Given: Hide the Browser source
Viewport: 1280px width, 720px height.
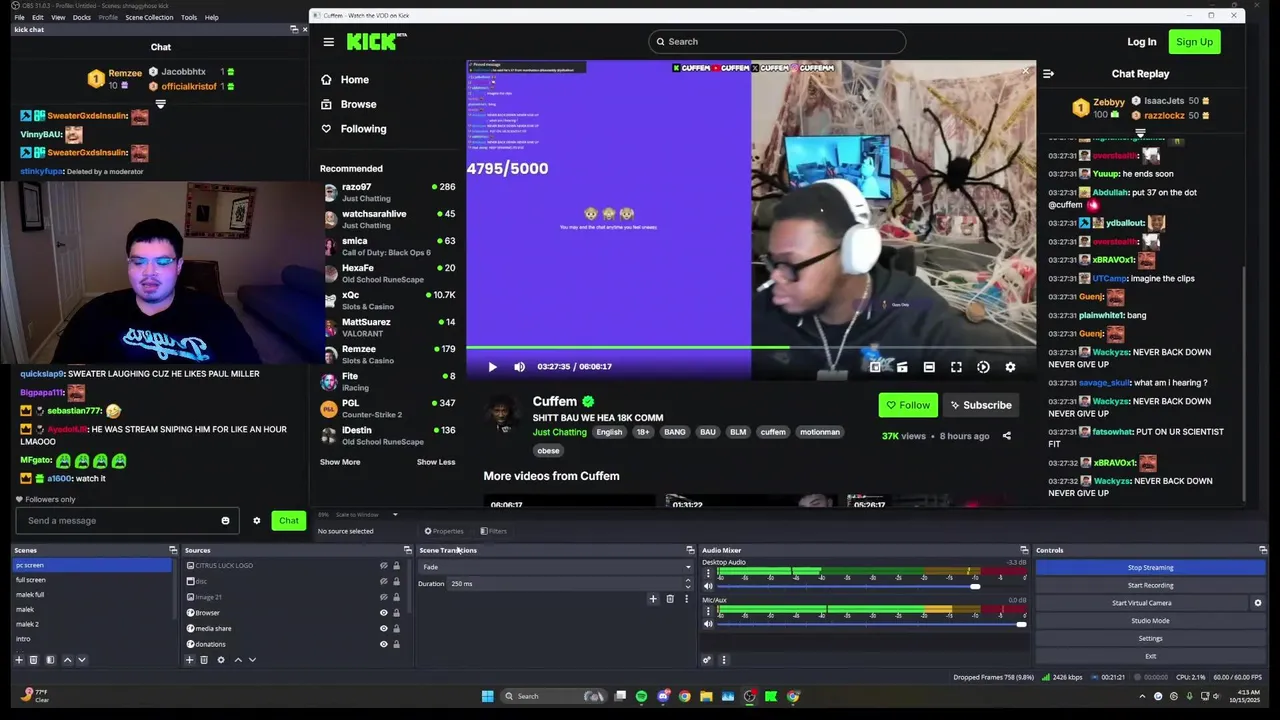Looking at the screenshot, I should 383,613.
